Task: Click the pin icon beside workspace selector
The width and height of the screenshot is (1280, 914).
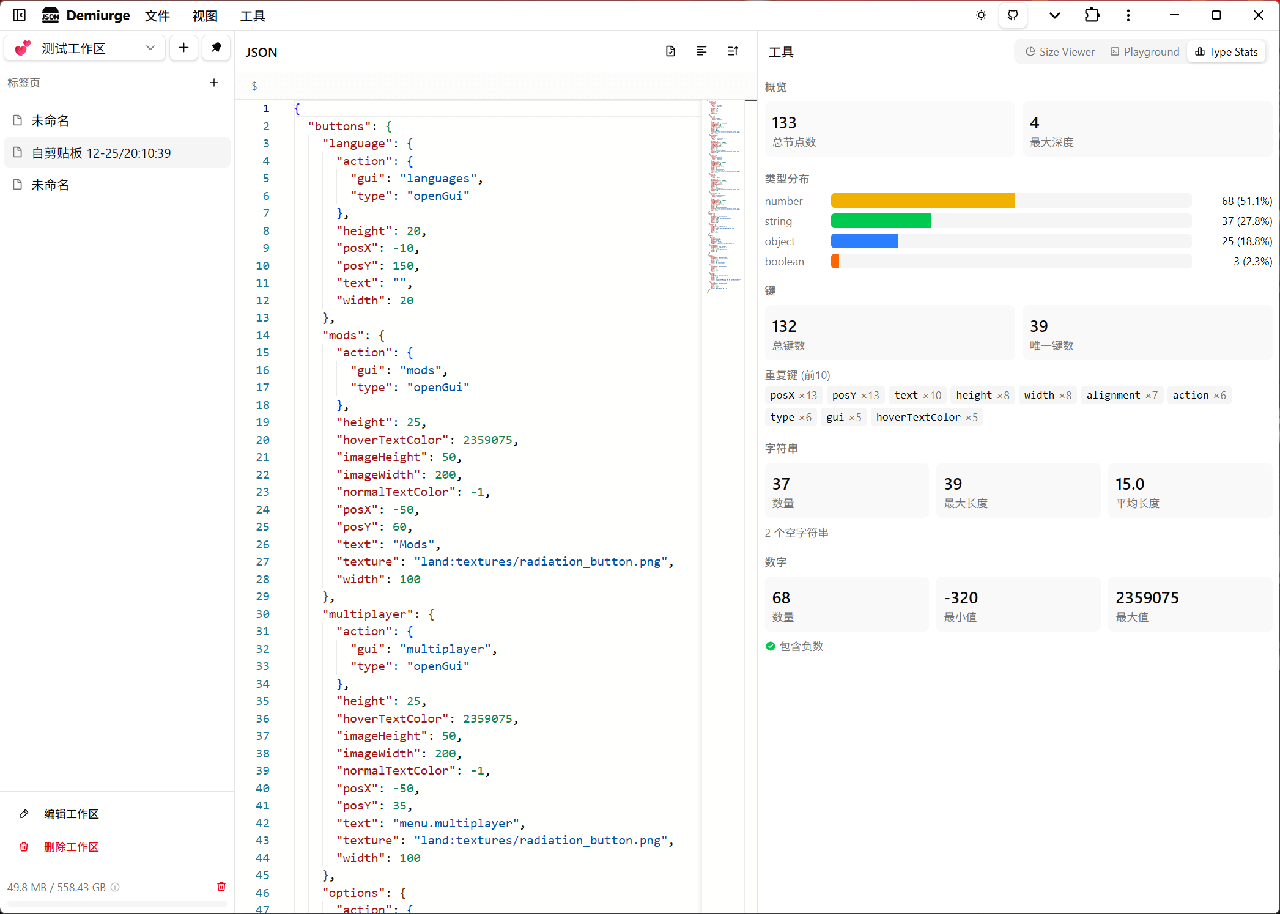Action: (216, 48)
